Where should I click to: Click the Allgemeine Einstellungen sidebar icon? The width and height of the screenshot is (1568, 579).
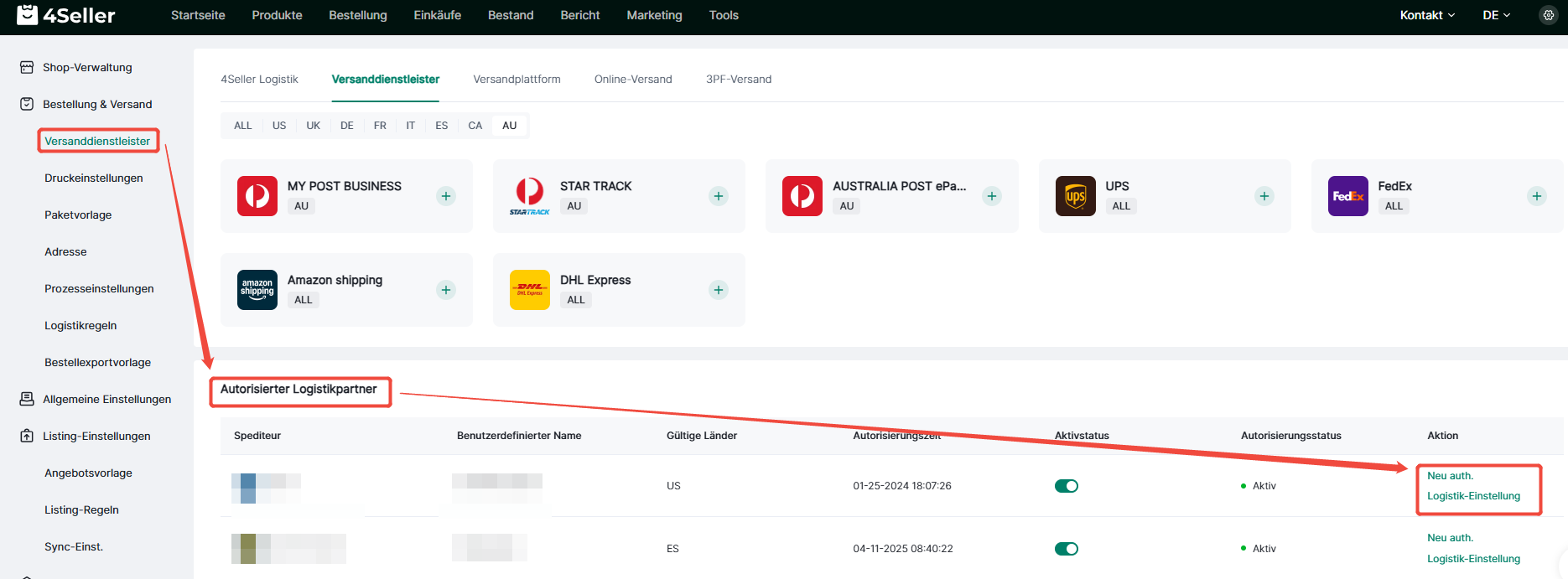[27, 399]
